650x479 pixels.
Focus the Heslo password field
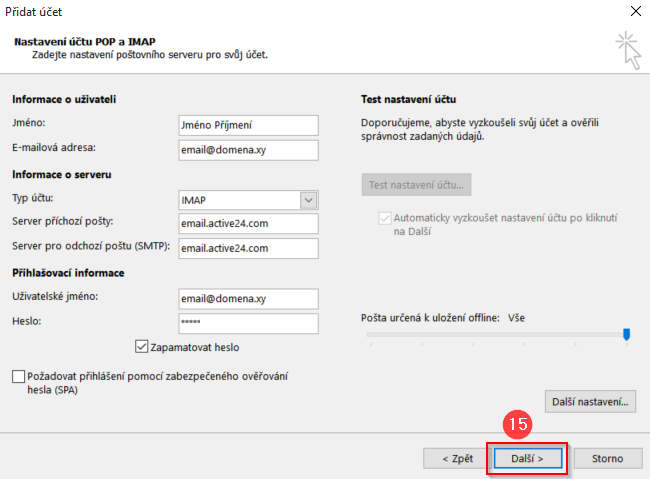coord(246,324)
